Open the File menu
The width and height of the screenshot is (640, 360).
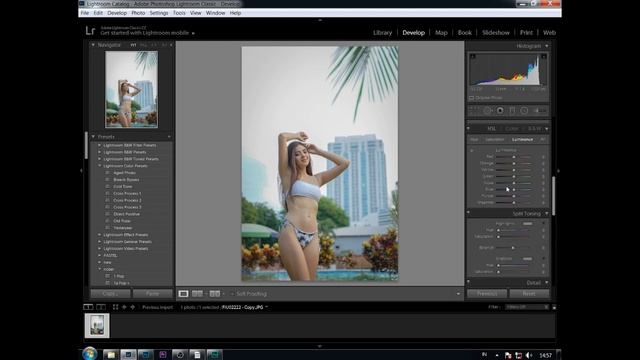click(85, 13)
